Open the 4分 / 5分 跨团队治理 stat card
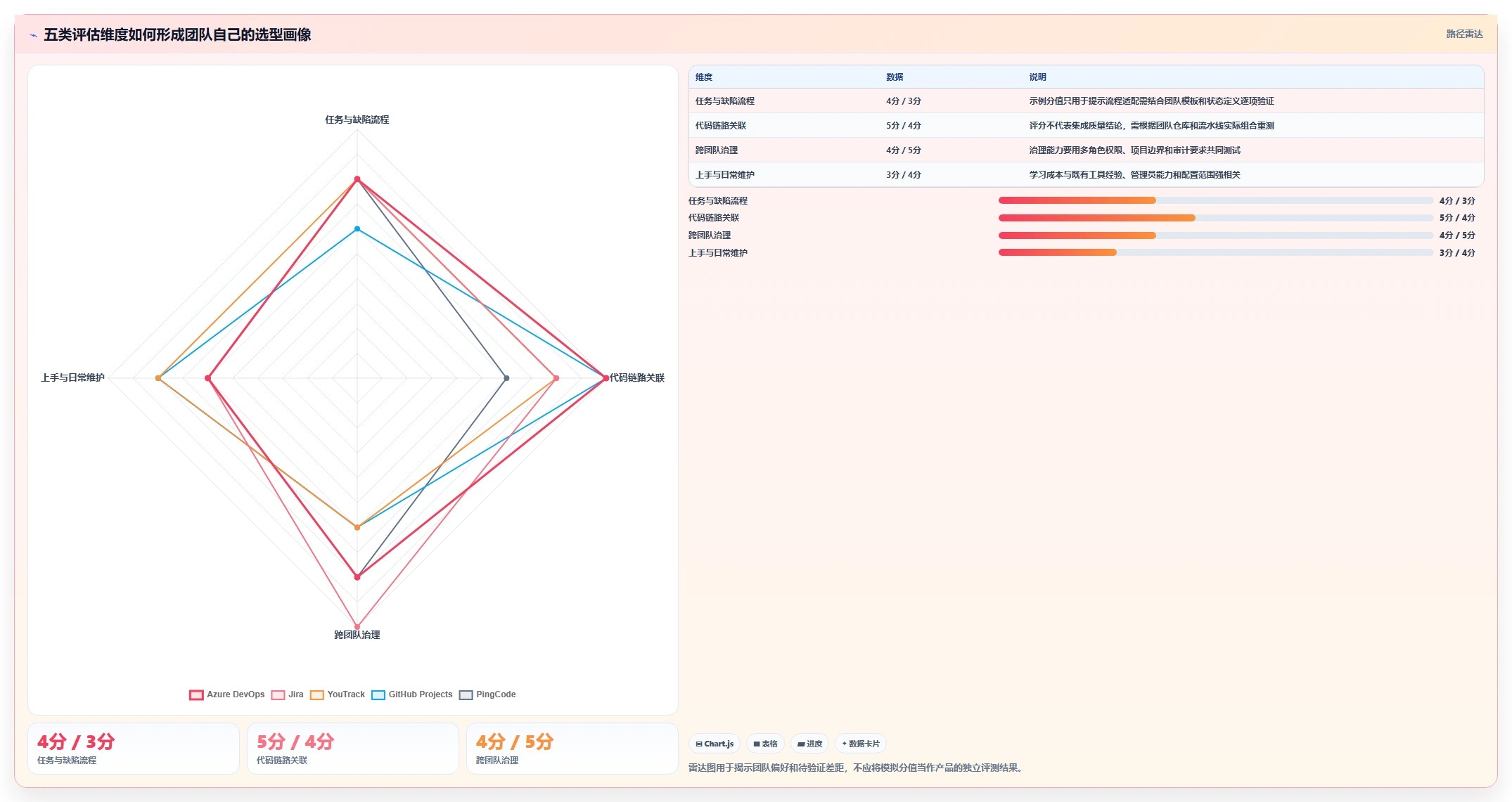 (572, 749)
